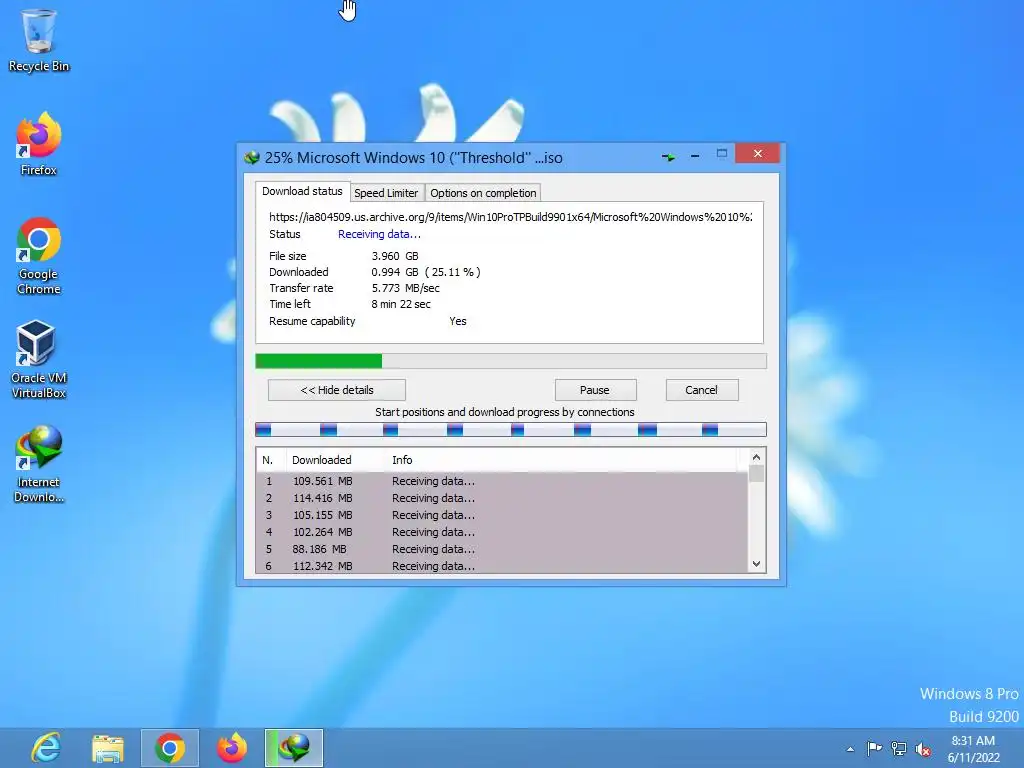
Task: Launch Internet Explorer from the taskbar
Action: point(46,748)
